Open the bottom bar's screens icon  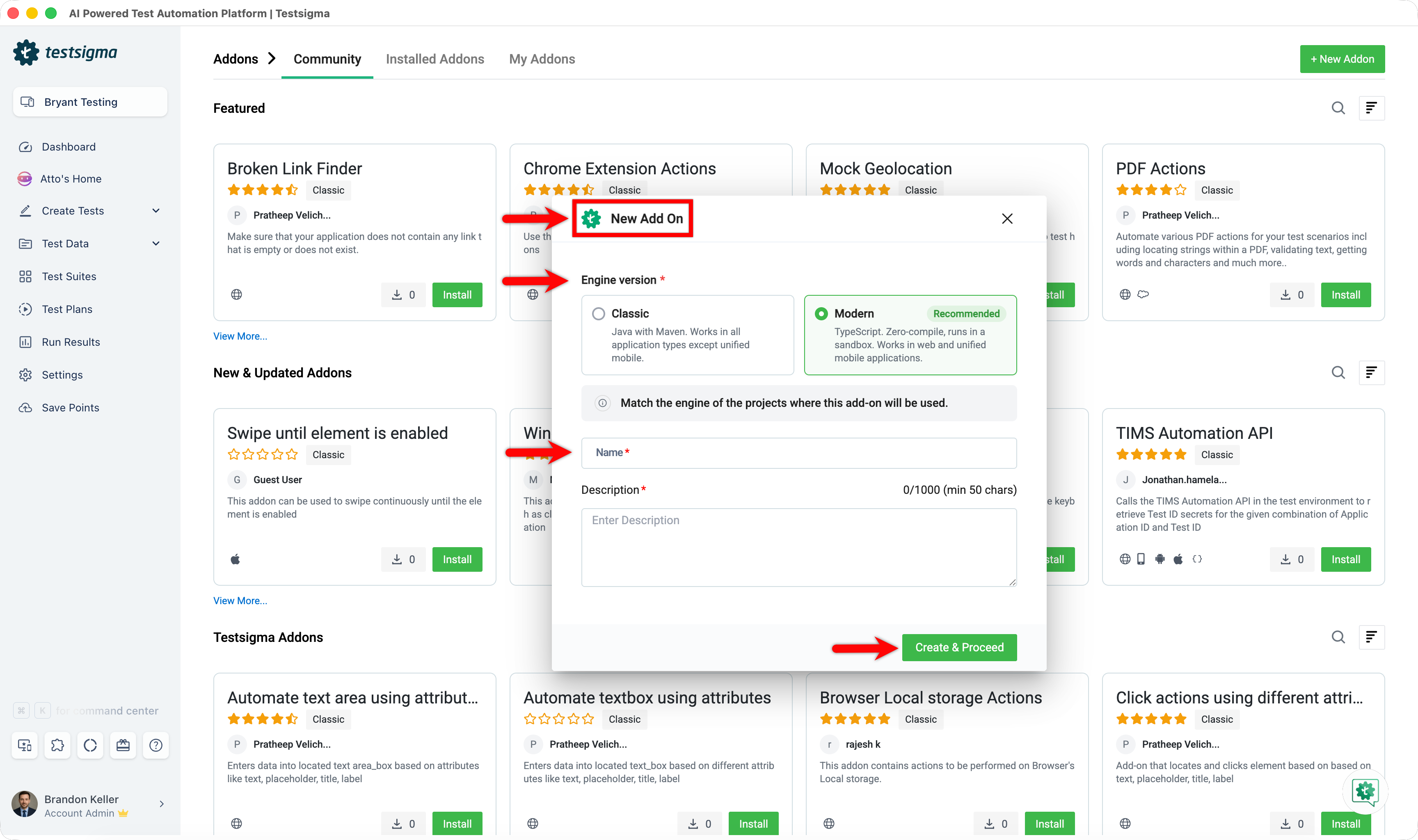(x=25, y=746)
